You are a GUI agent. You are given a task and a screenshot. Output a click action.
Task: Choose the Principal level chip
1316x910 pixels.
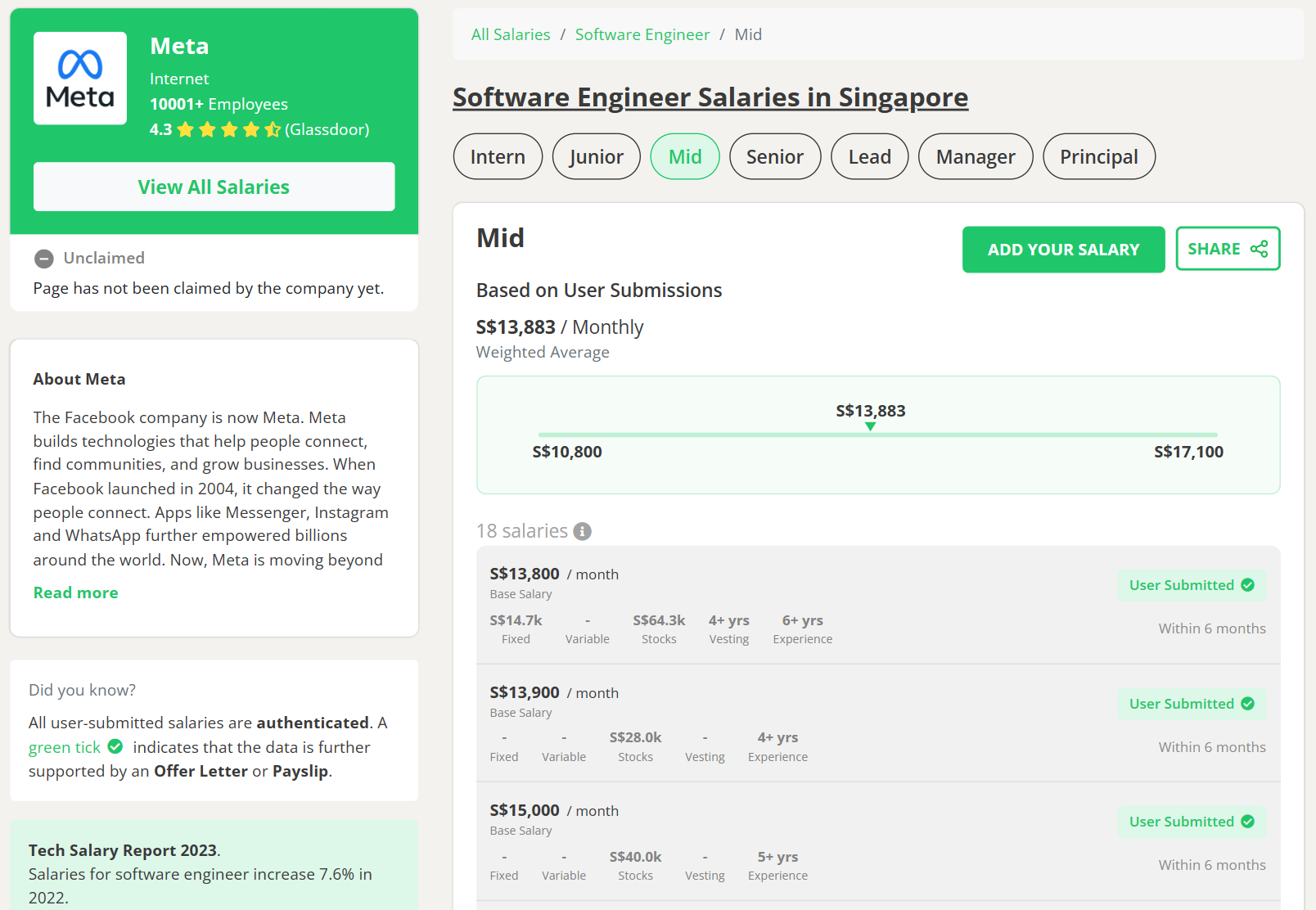1098,155
